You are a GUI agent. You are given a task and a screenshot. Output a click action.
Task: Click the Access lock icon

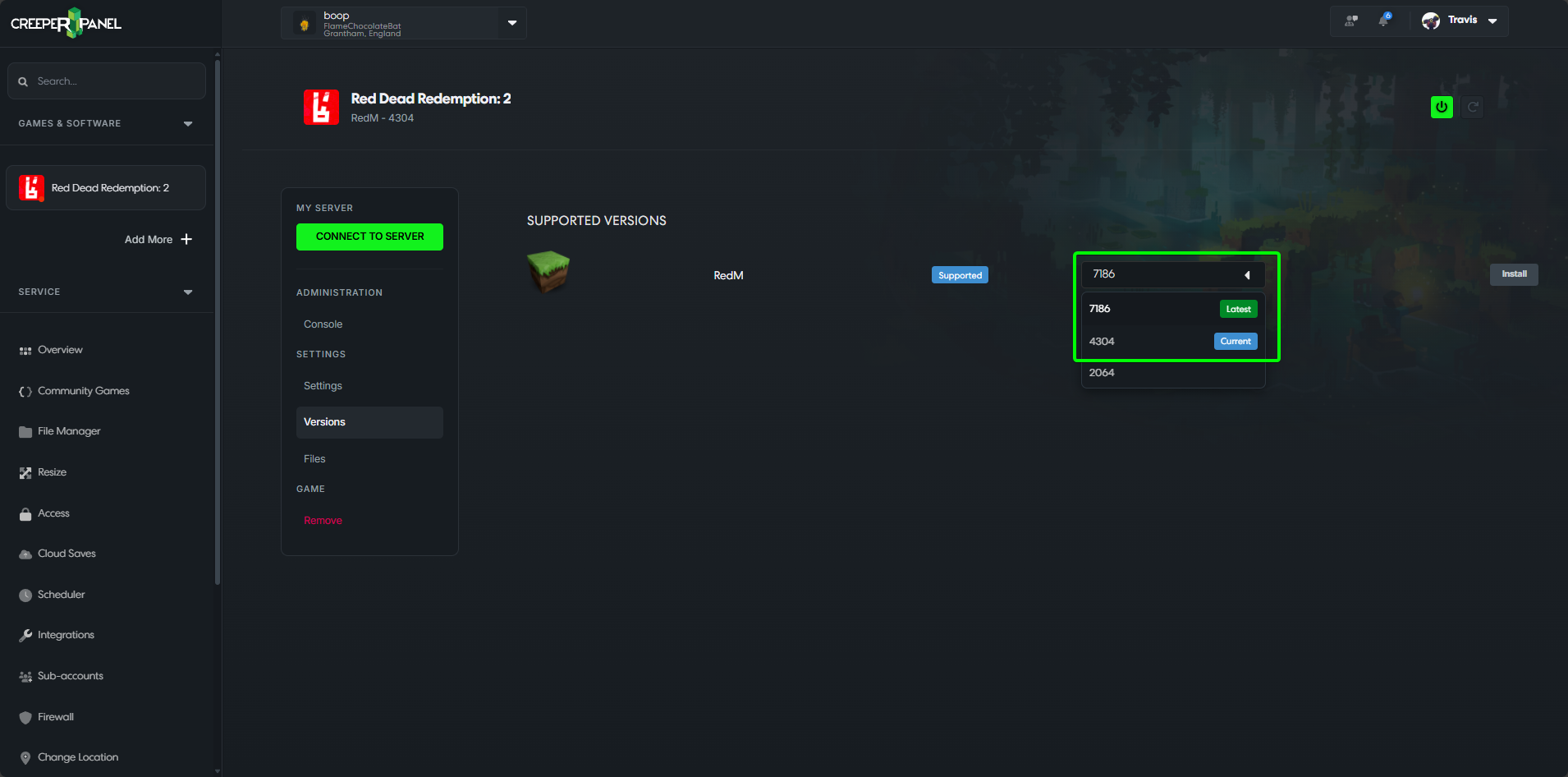[25, 514]
